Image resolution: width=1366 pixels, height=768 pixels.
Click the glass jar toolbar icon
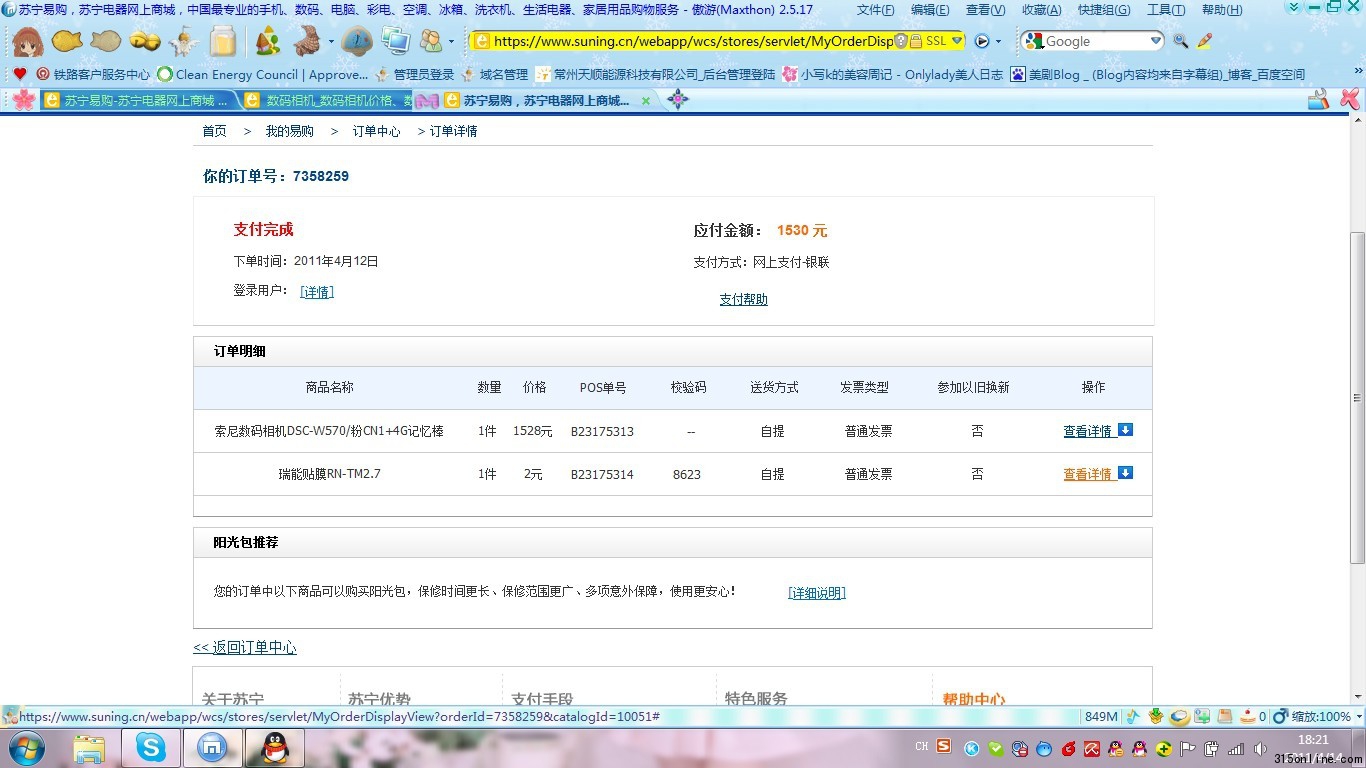[x=223, y=41]
